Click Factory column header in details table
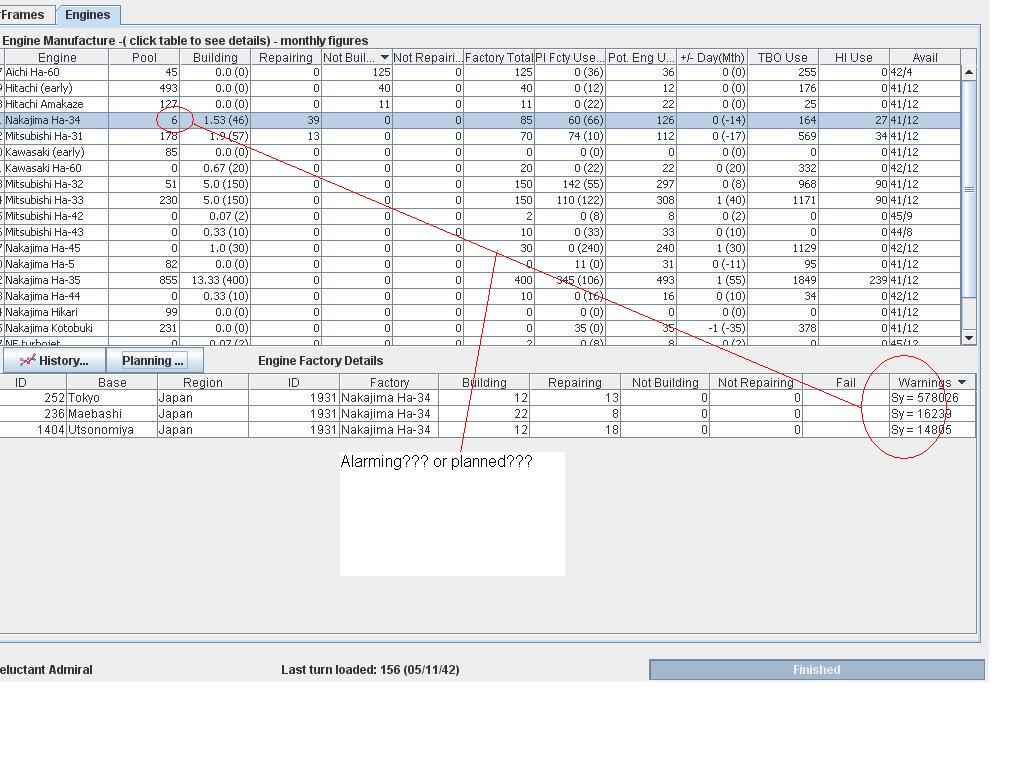The width and height of the screenshot is (1024, 768). pos(389,382)
